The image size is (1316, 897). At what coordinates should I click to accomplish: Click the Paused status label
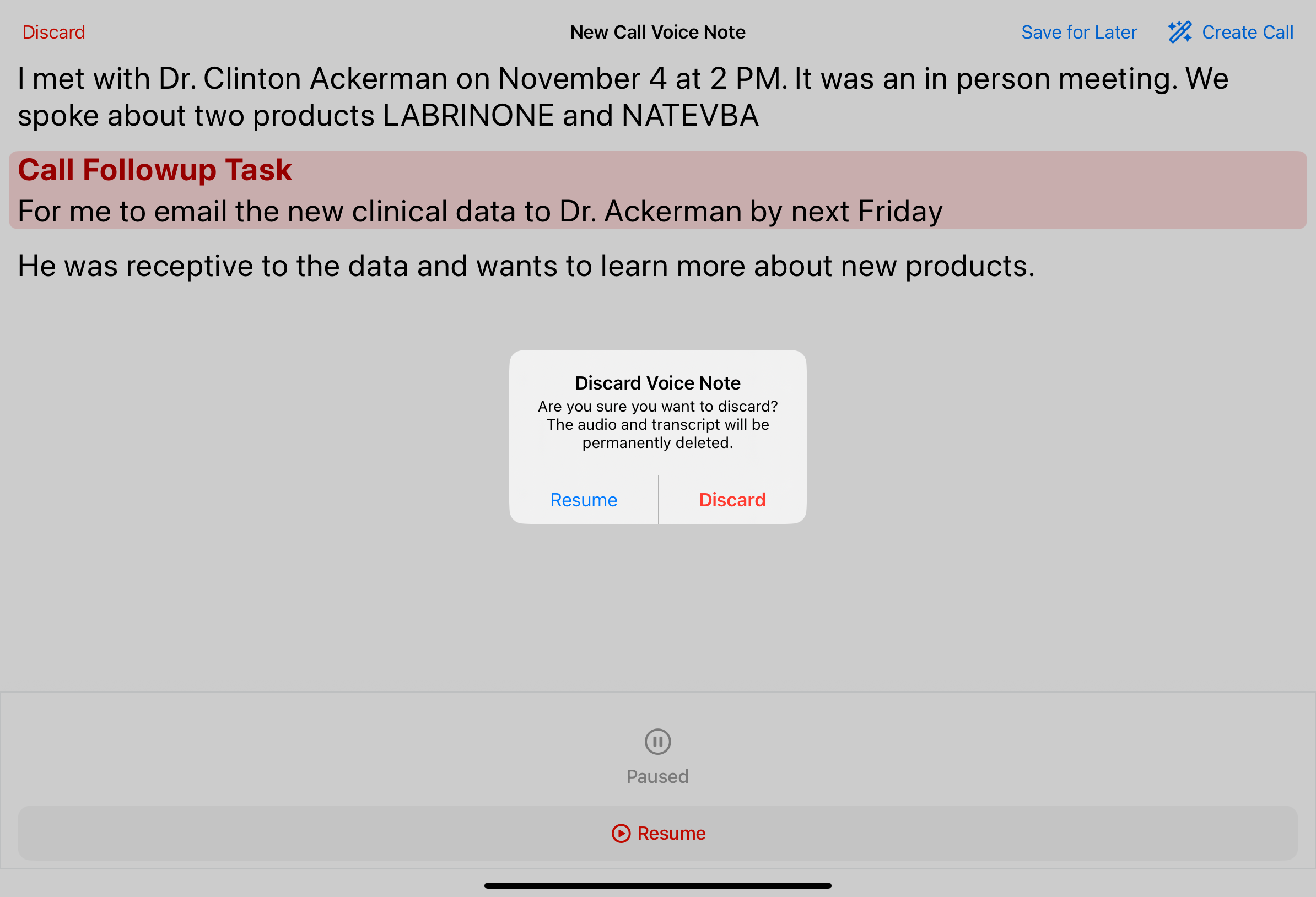(657, 776)
